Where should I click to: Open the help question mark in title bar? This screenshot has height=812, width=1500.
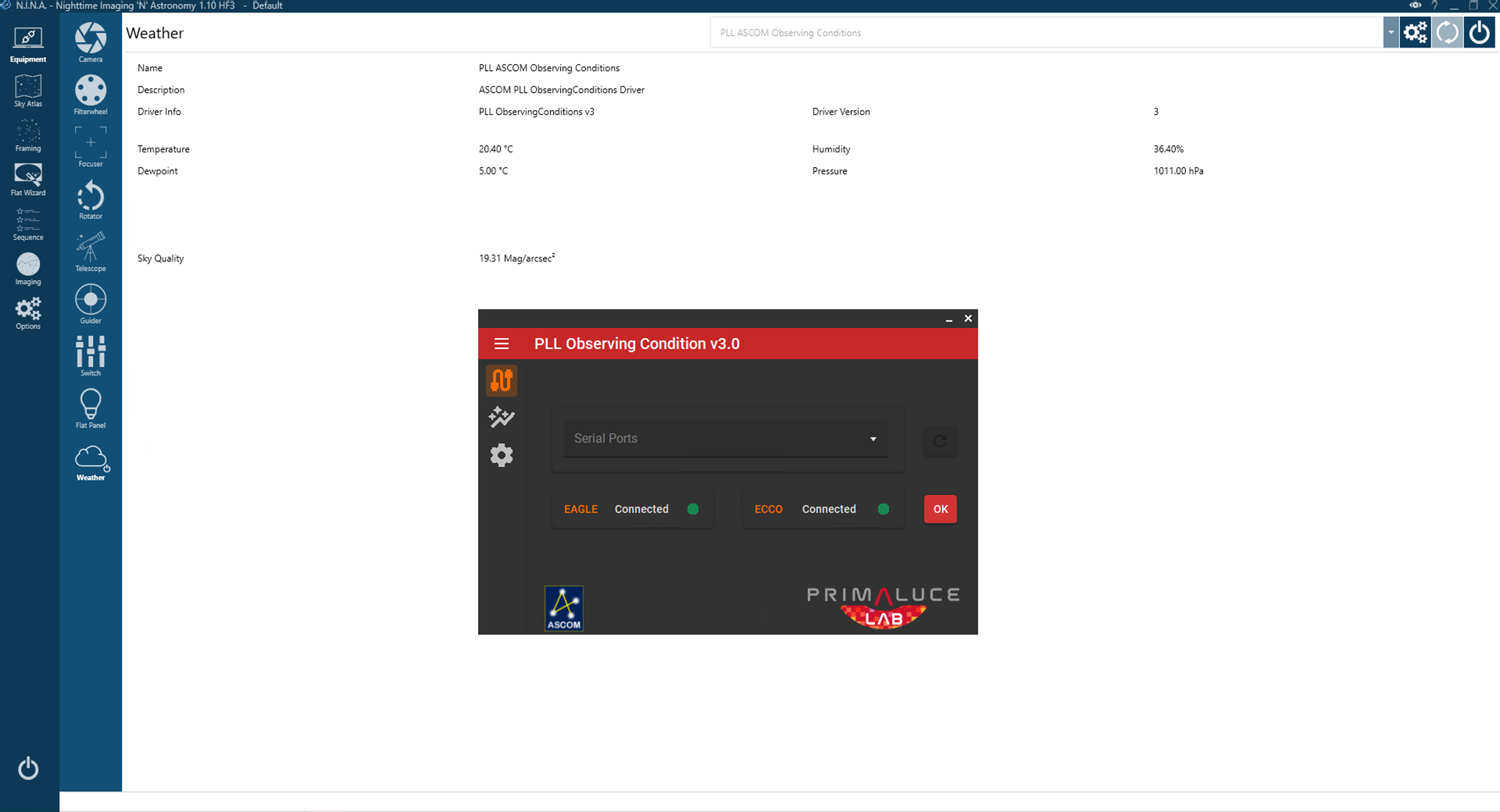pyautogui.click(x=1434, y=5)
